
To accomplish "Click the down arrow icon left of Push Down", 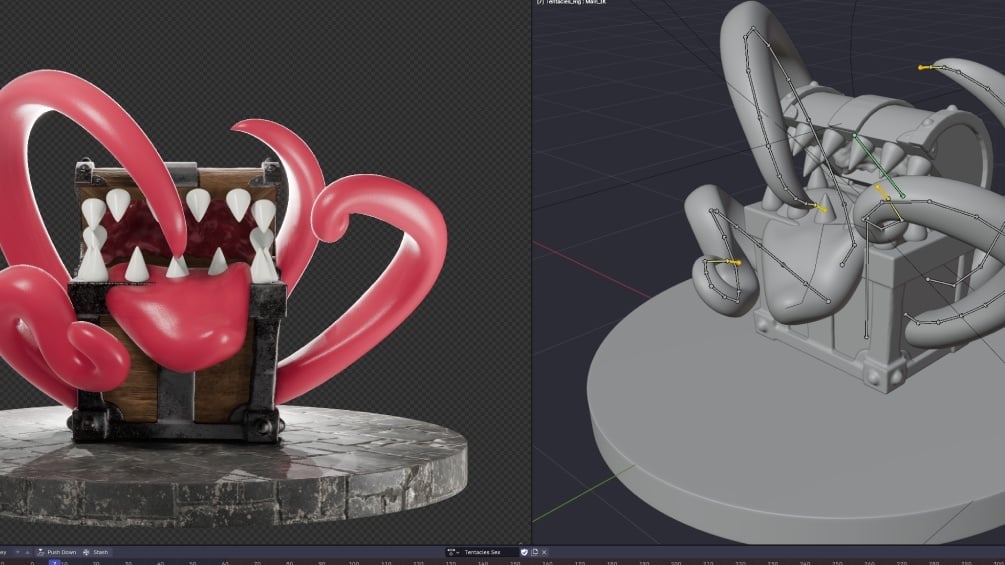I will pos(18,552).
